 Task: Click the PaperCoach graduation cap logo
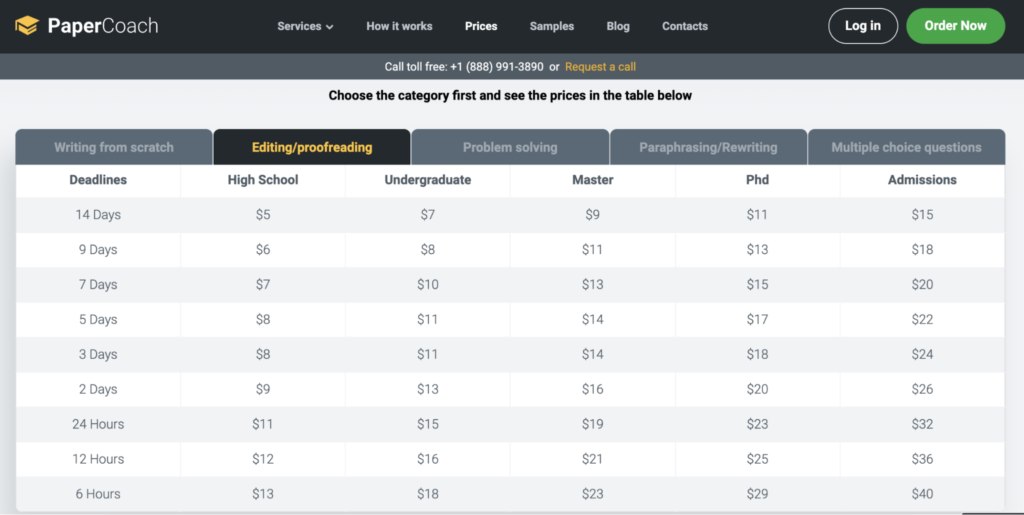pos(27,25)
